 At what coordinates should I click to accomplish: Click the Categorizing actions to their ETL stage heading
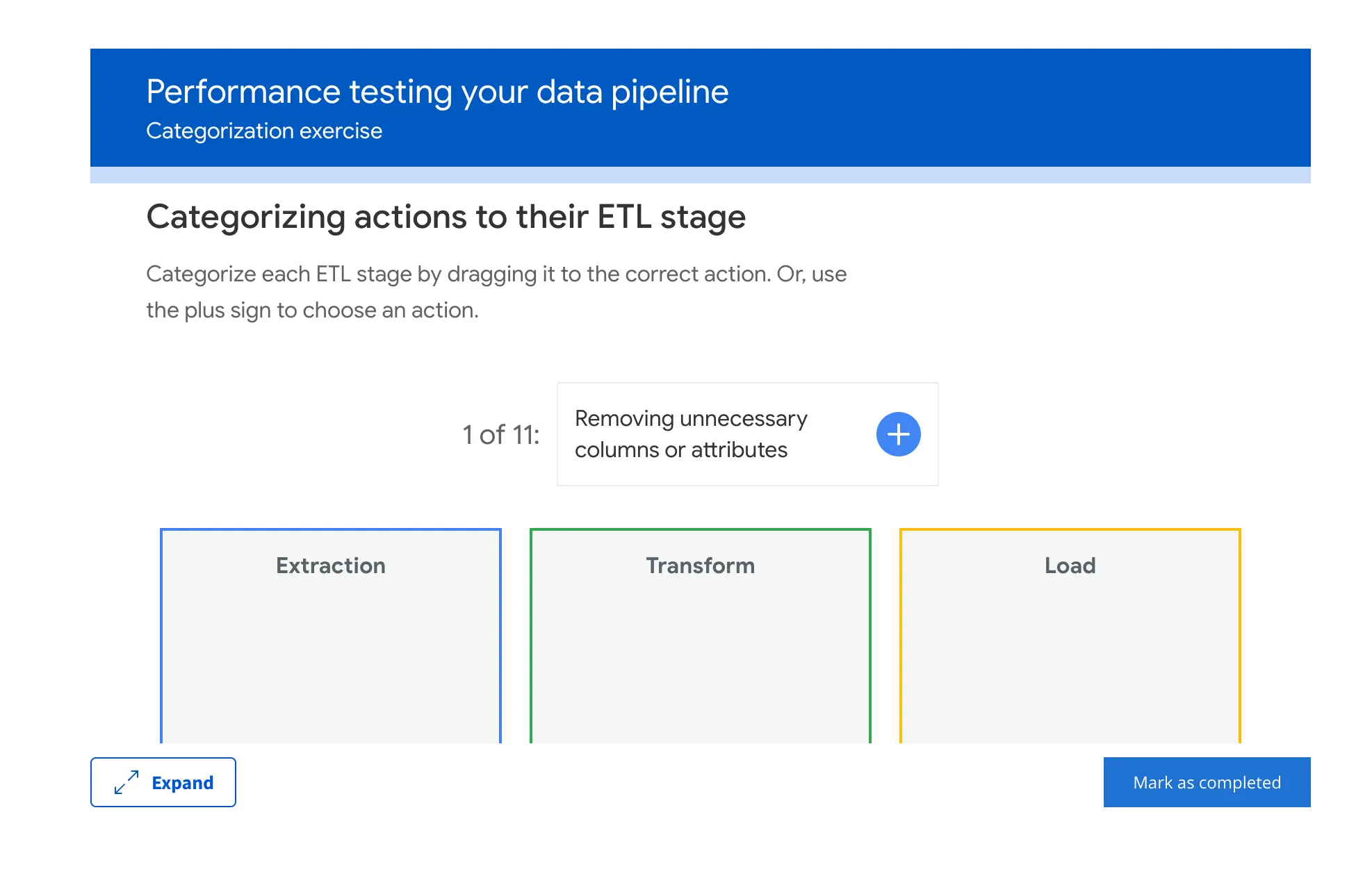(446, 217)
